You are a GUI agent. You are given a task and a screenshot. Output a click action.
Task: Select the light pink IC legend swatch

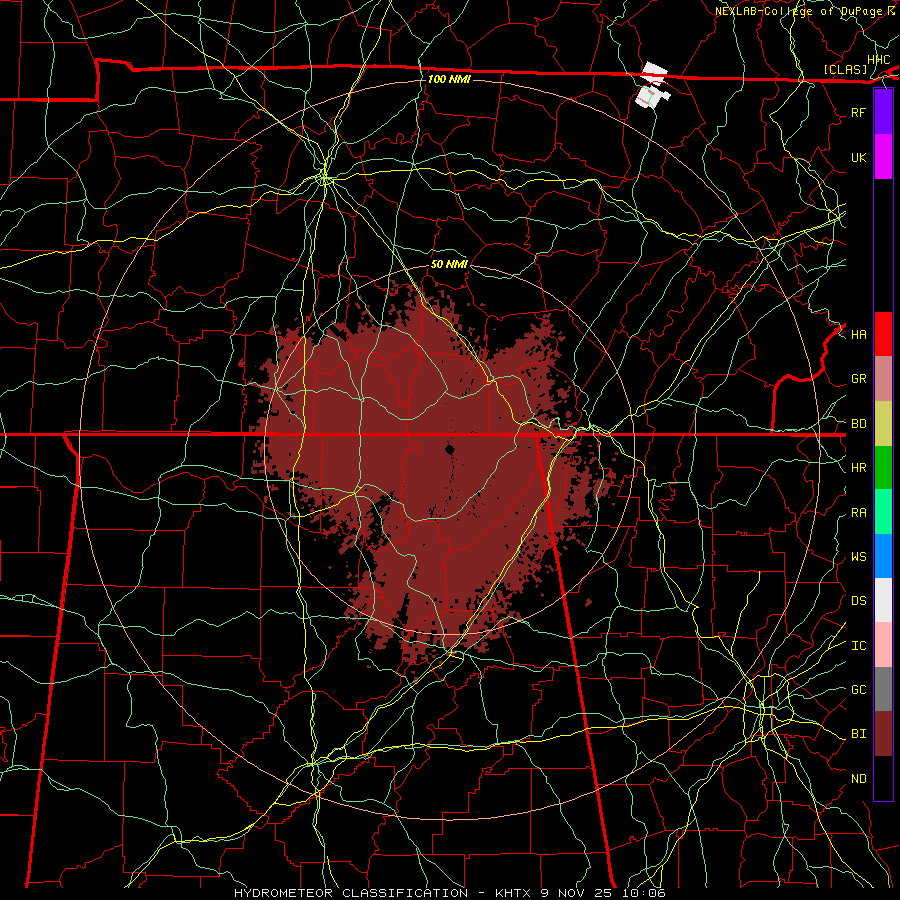tap(883, 645)
